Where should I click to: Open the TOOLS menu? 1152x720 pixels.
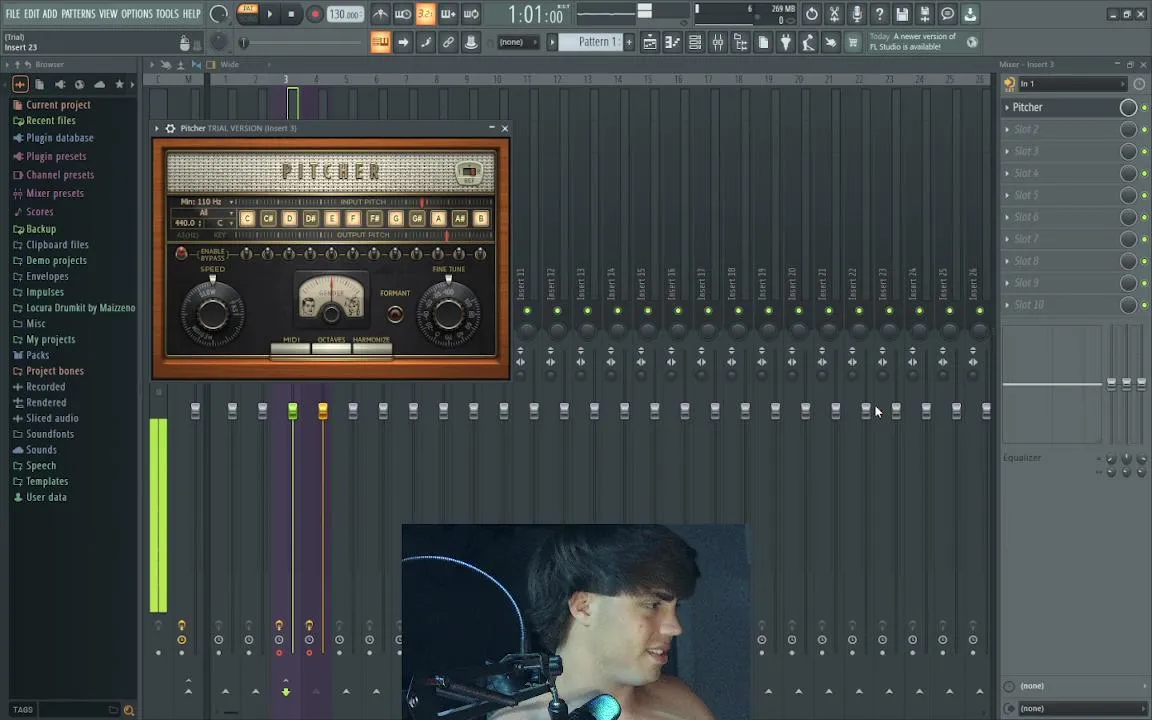coord(167,14)
